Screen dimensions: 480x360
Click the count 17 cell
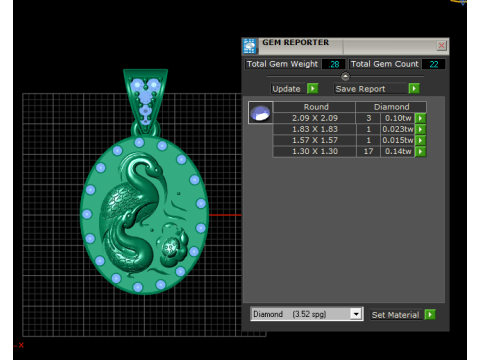pos(368,151)
